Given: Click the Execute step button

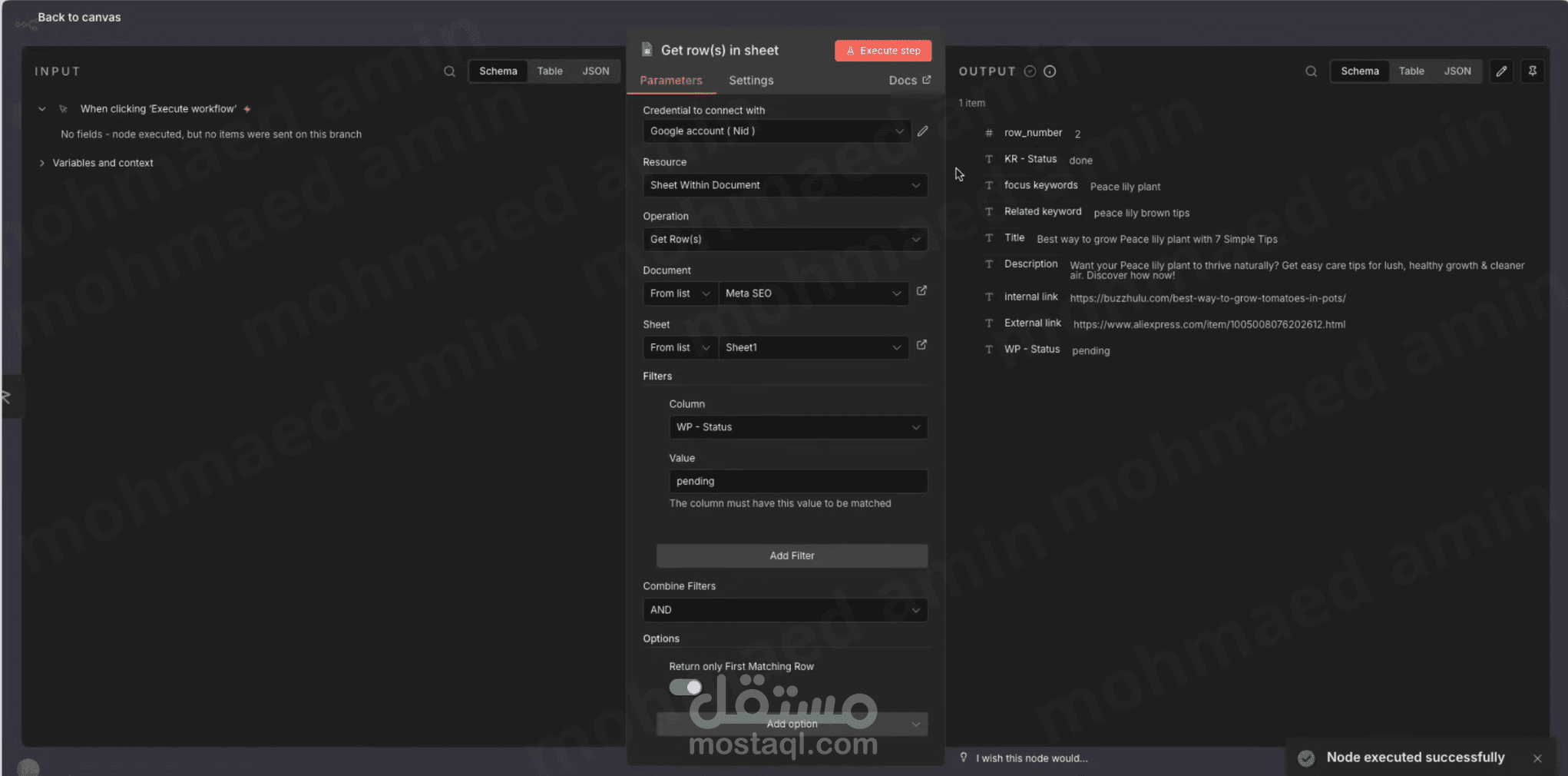Looking at the screenshot, I should (x=883, y=51).
